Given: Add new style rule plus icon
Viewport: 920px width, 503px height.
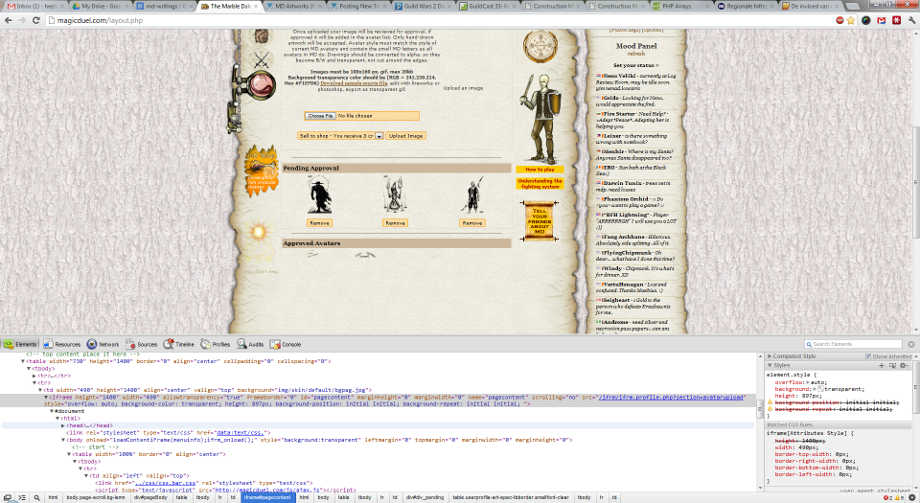Looking at the screenshot, I should pyautogui.click(x=881, y=365).
